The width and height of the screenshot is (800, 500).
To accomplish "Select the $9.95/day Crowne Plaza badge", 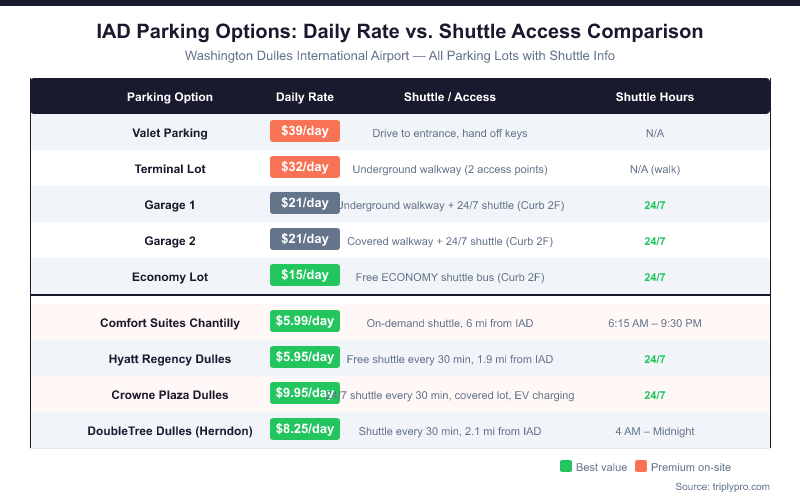I will (305, 393).
